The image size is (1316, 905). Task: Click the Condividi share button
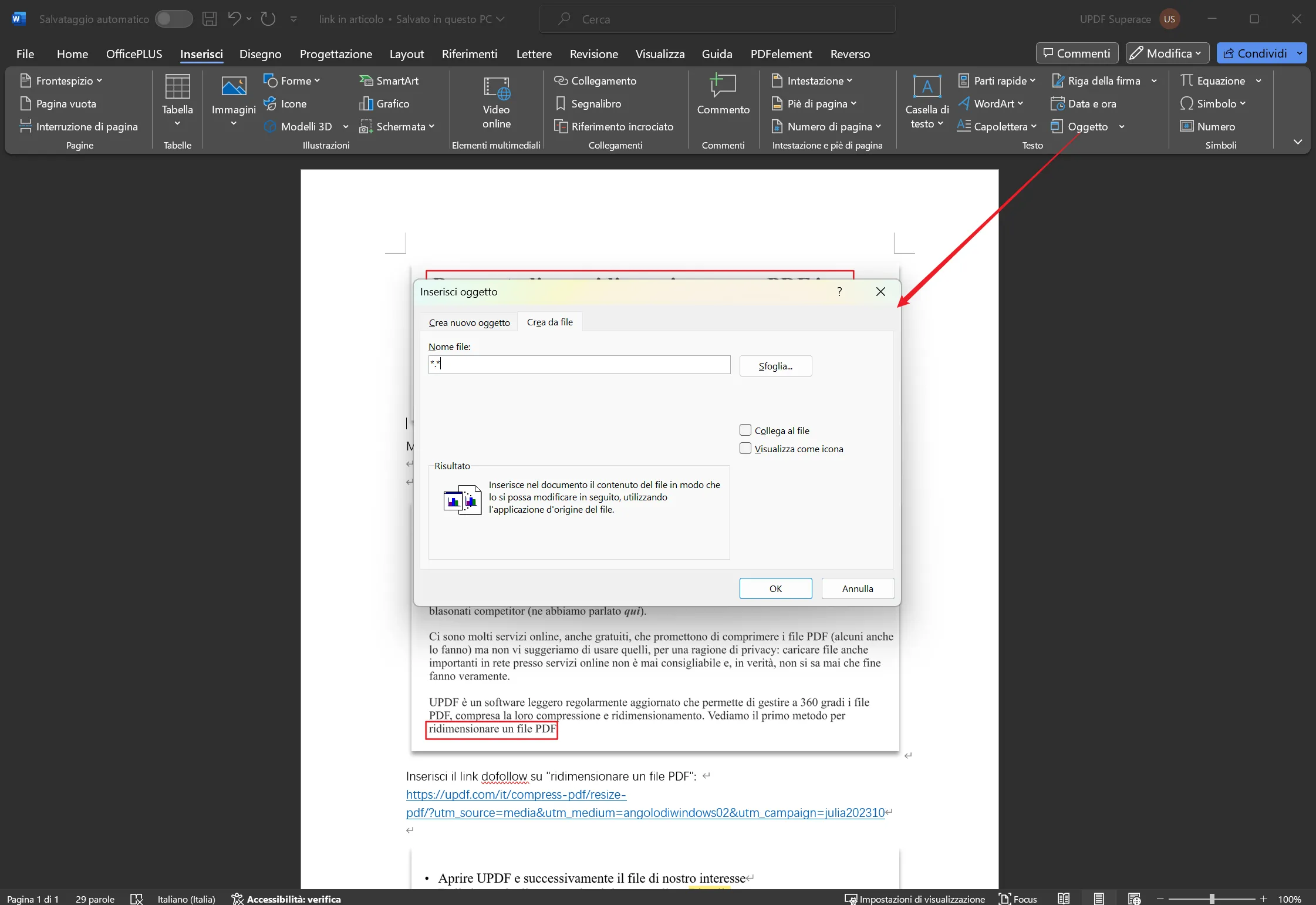1255,53
